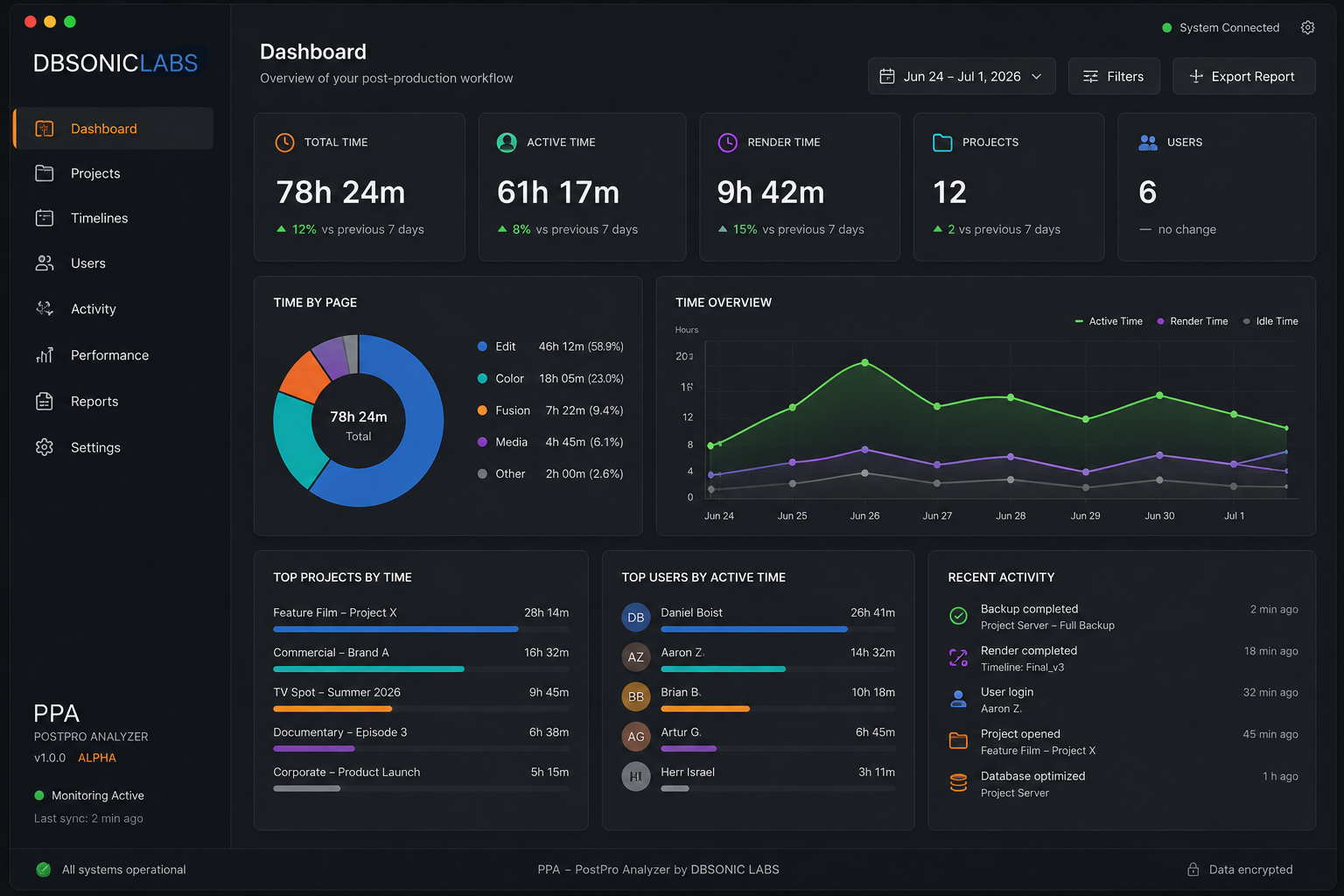Click the Jun 26 peak point on Active Time
Image resolution: width=1344 pixels, height=896 pixels.
coord(865,362)
